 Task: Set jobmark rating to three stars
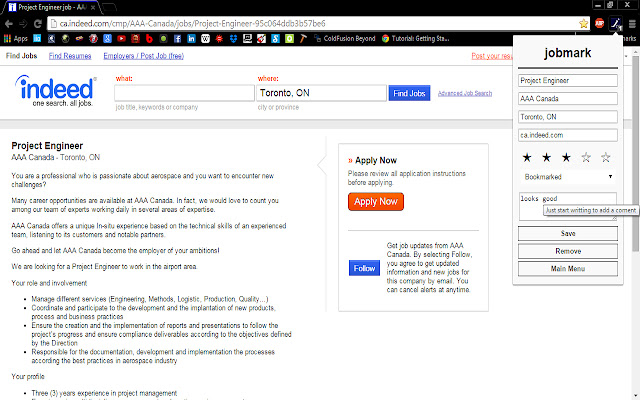566,157
